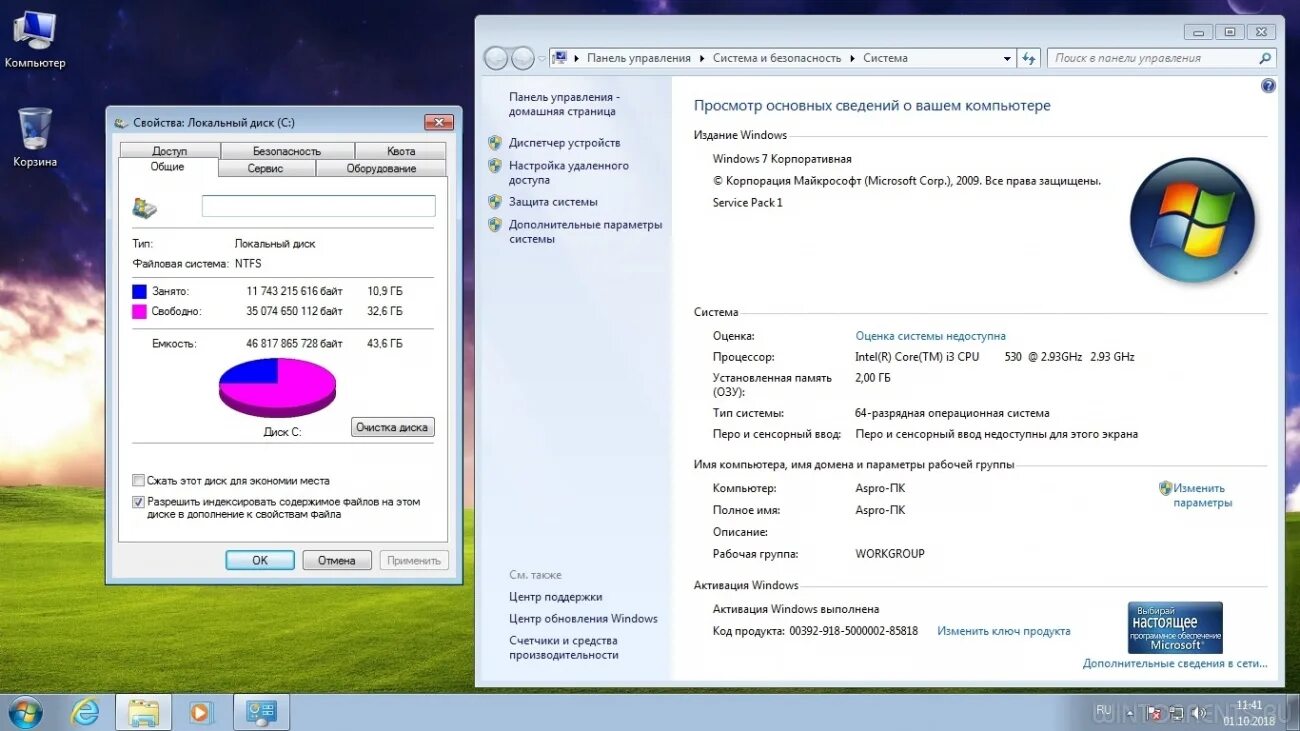Viewport: 1300px width, 731px height.
Task: Click the drive icon in disk properties
Action: click(x=145, y=208)
